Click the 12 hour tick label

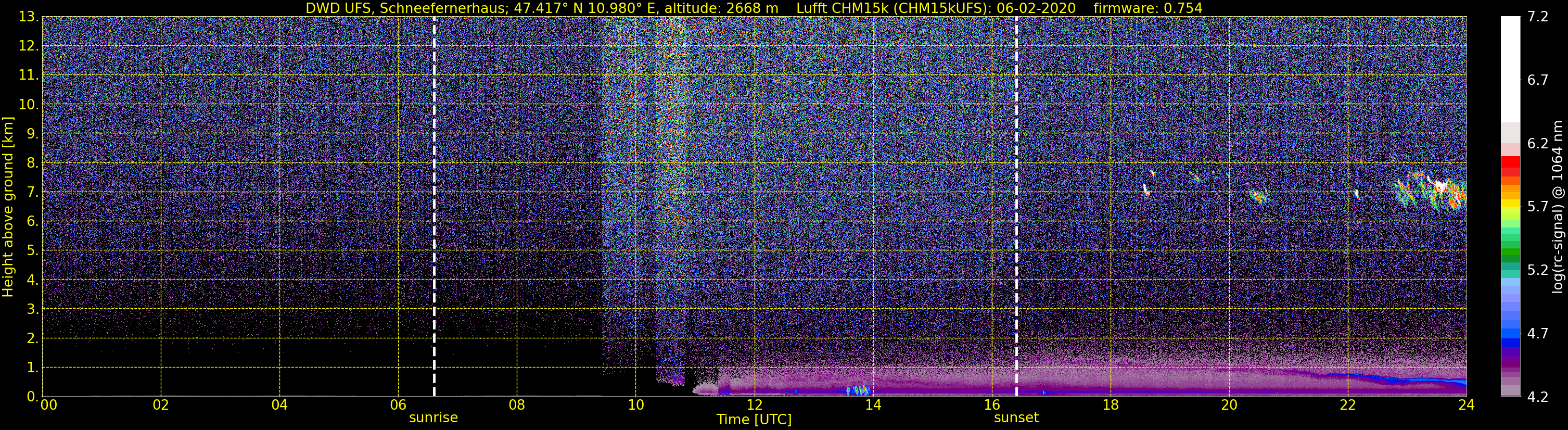click(x=754, y=405)
